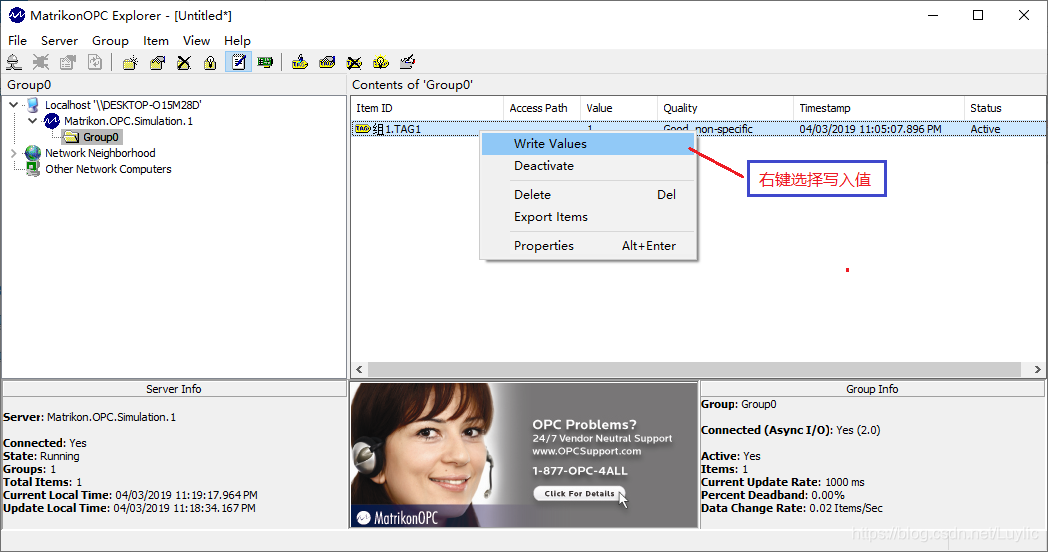Screen dimensions: 1048x552
Task: Click the green circuit board toolbar icon
Action: click(265, 62)
